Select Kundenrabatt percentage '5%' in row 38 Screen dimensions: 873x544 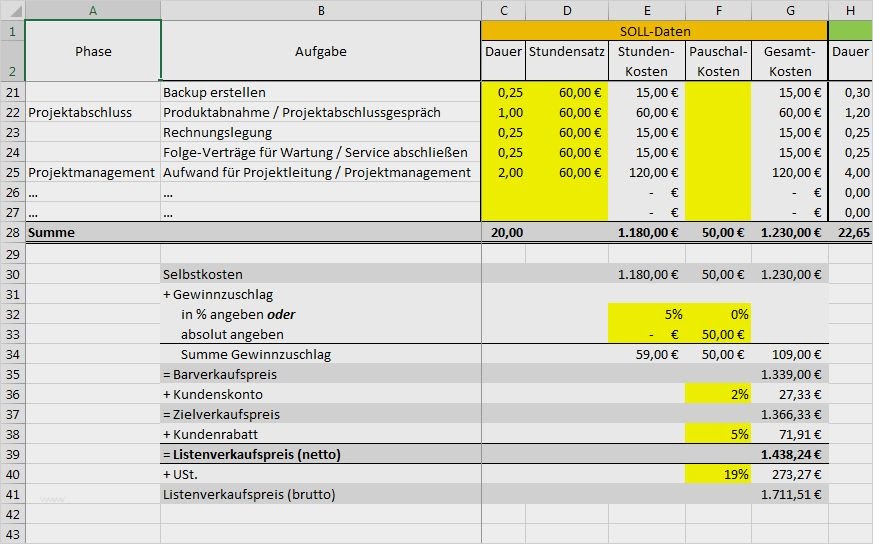[718, 434]
